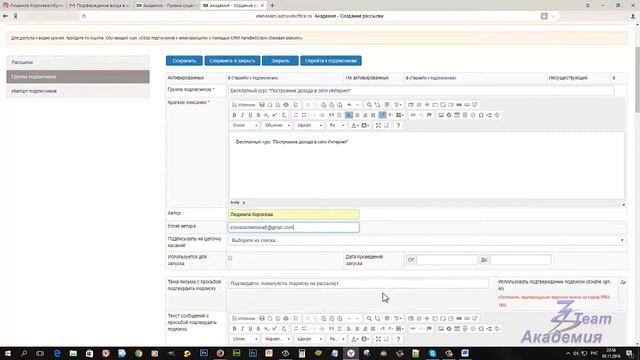
Task: Click Remove Format in short description editor
Action: 284,115
